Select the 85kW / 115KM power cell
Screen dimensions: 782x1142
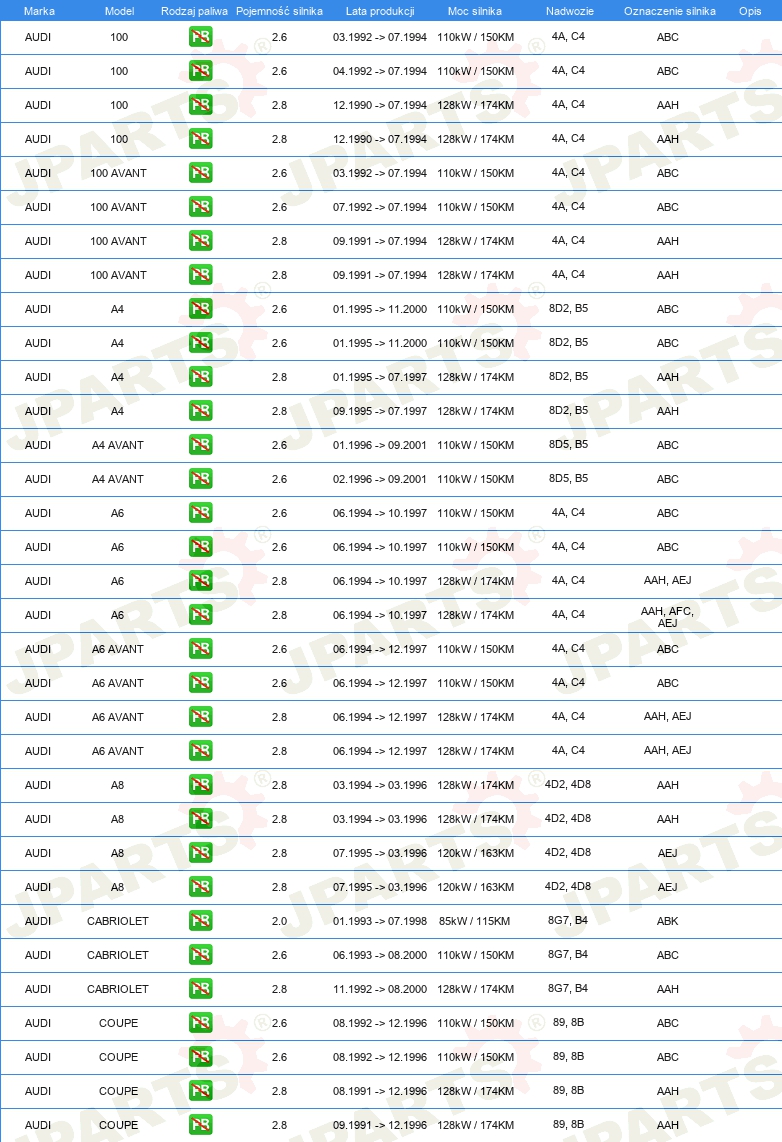475,921
